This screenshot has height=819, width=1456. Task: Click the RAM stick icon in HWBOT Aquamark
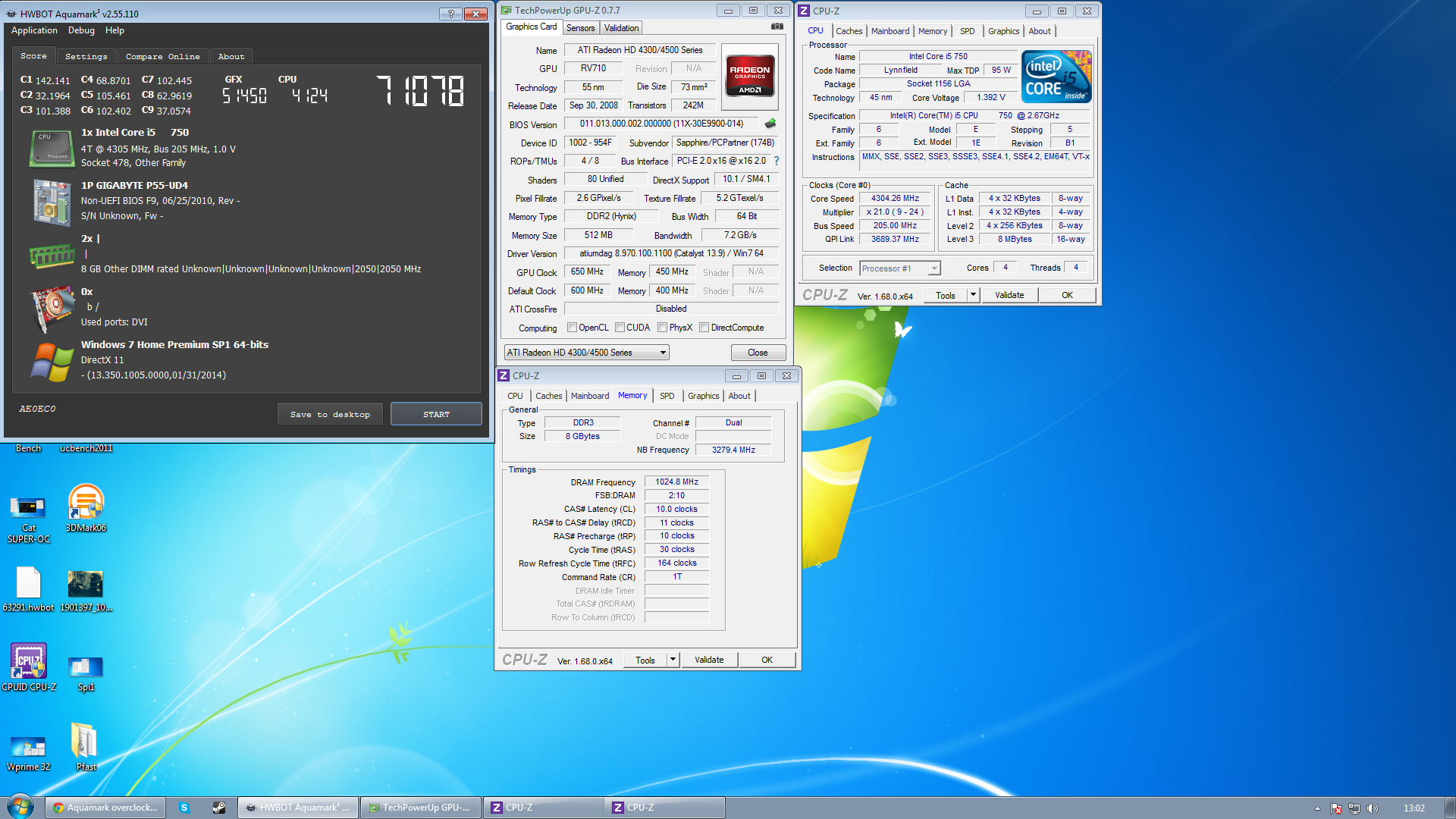coord(51,256)
